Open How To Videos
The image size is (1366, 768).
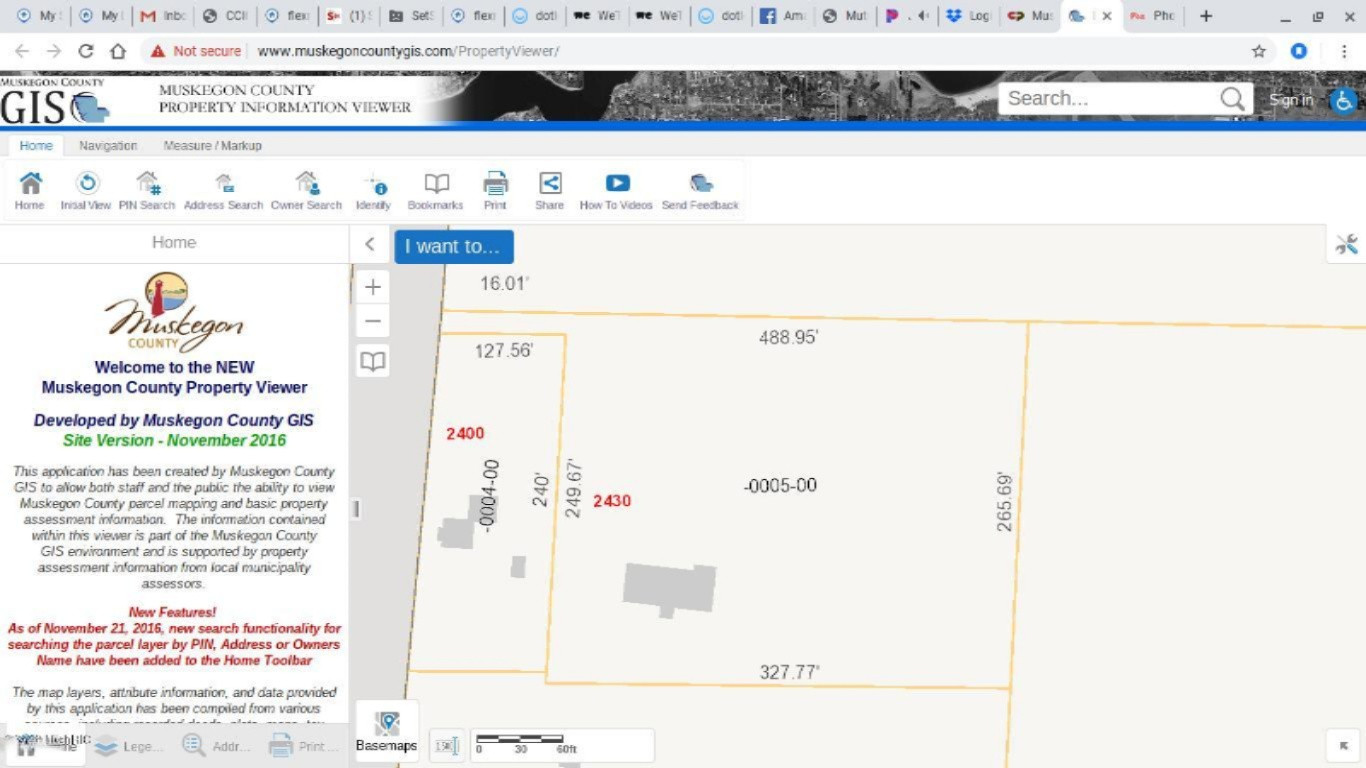click(616, 190)
